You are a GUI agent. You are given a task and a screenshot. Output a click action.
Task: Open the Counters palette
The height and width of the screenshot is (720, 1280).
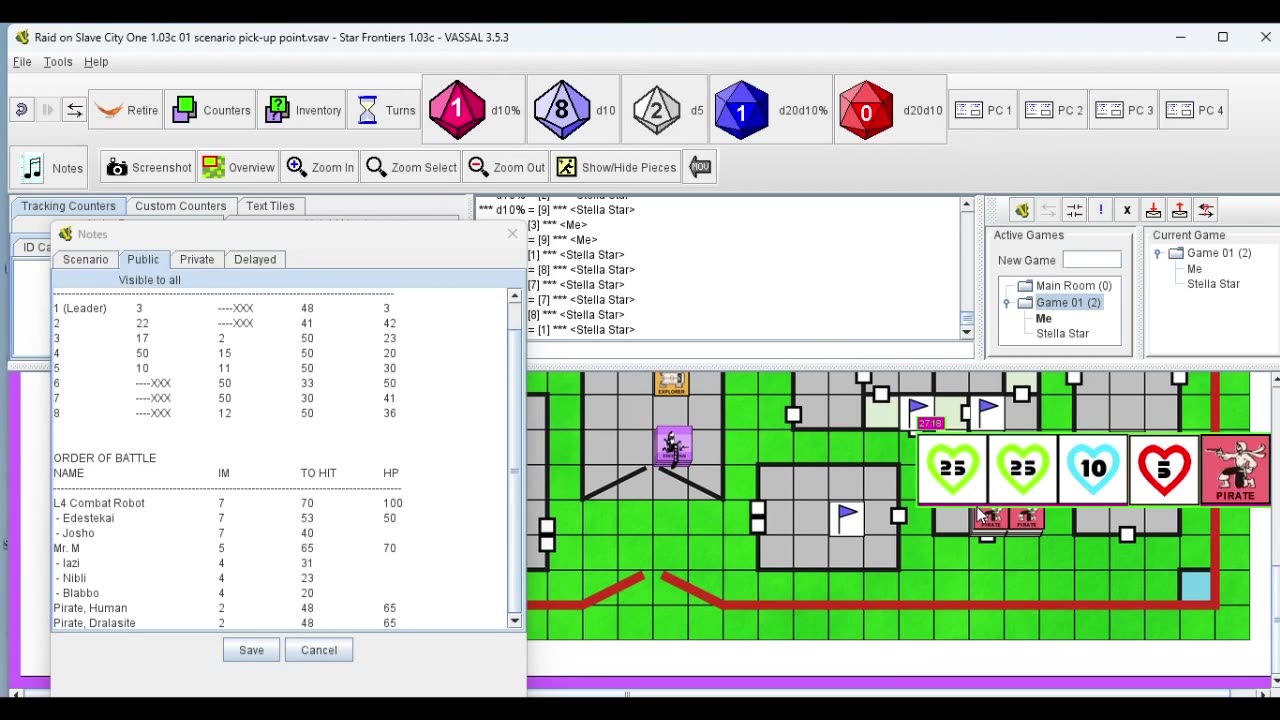(x=211, y=110)
